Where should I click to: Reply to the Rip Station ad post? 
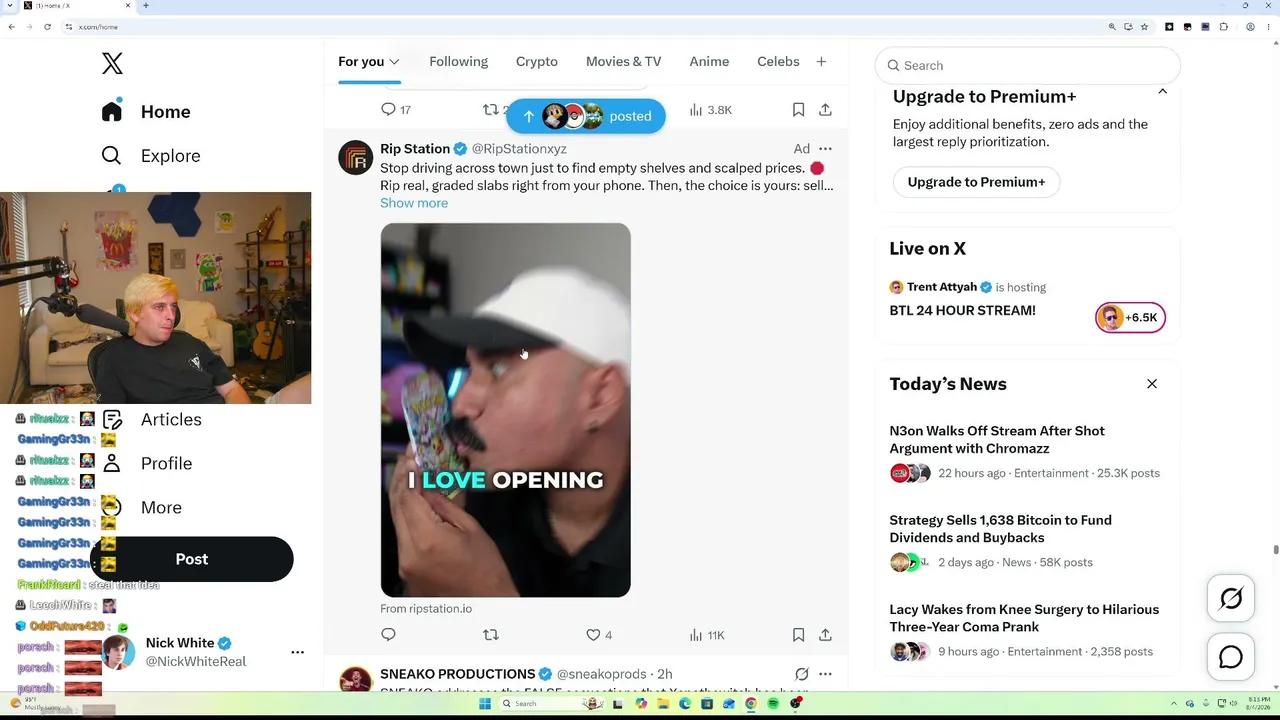[x=388, y=635]
